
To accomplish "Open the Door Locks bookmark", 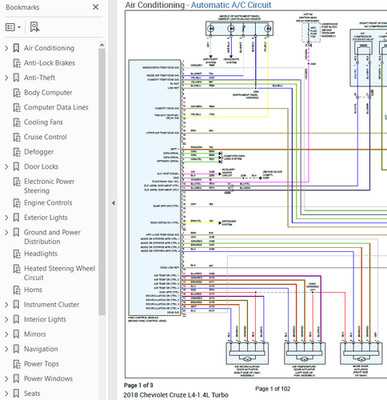I will [x=41, y=167].
